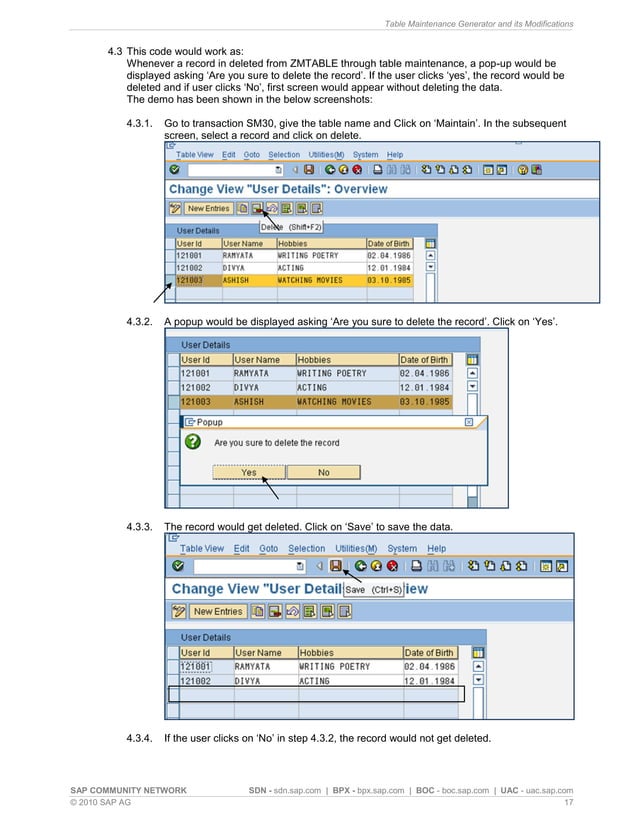Click 'Hobbies' column header in step 4.3.3
Image resolution: width=638 pixels, height=826 pixels.
point(351,653)
